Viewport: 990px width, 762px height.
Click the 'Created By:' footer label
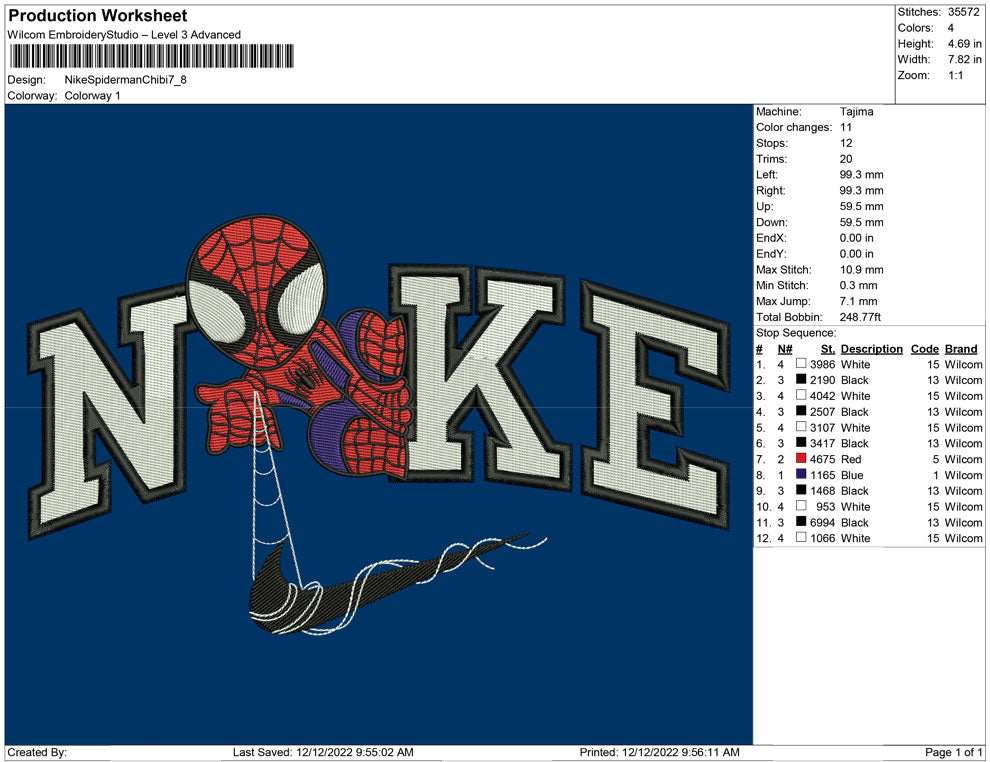tap(37, 752)
